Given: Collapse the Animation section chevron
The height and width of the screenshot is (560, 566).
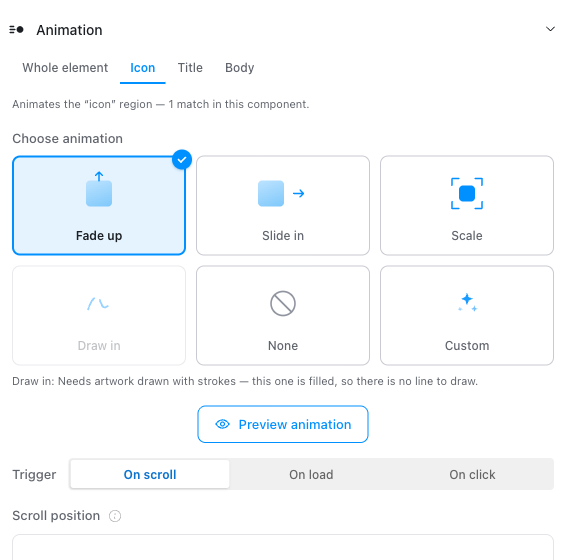Looking at the screenshot, I should pos(550,29).
